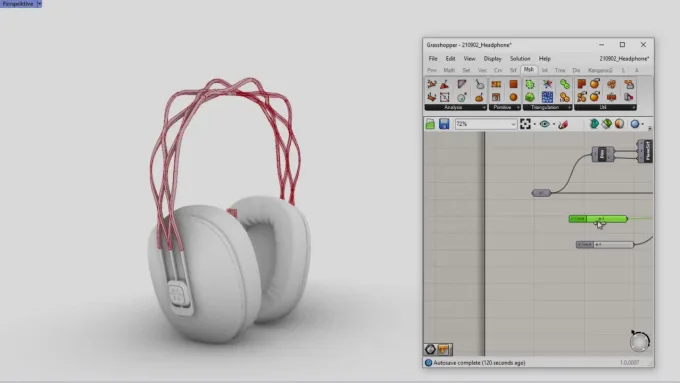The height and width of the screenshot is (383, 680).
Task: Click the eye icon for named views
Action: coord(545,124)
